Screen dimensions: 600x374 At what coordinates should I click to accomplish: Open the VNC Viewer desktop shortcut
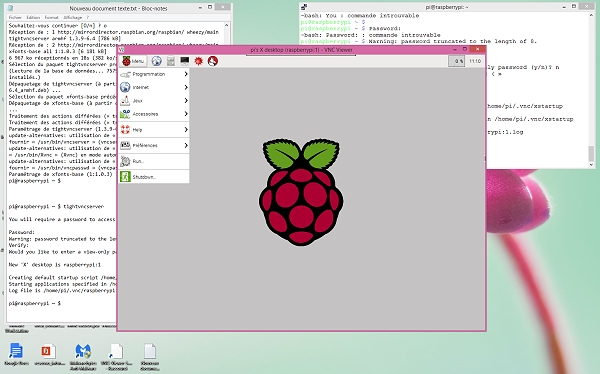pos(116,356)
